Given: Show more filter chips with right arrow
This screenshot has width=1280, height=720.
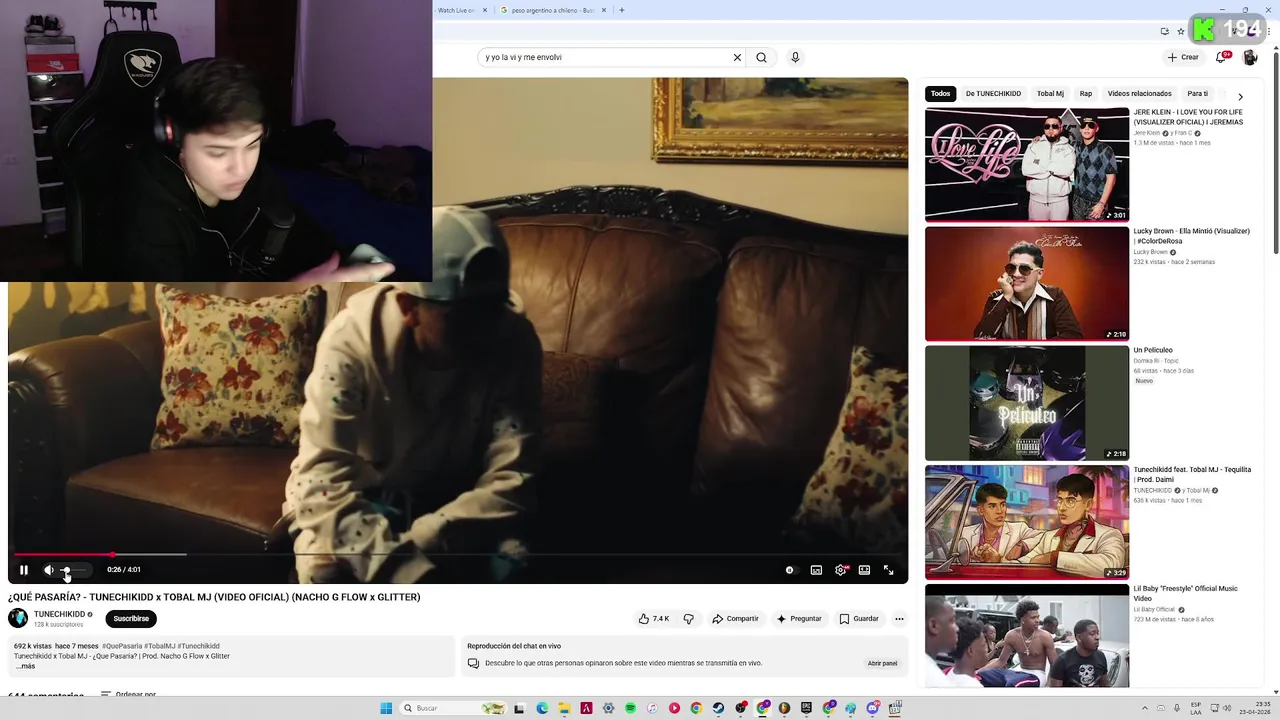Looking at the screenshot, I should (1240, 96).
